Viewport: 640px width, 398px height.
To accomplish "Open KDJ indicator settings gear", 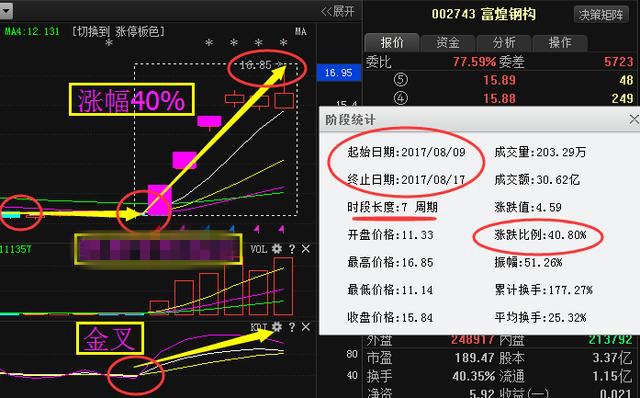I will 277,327.
